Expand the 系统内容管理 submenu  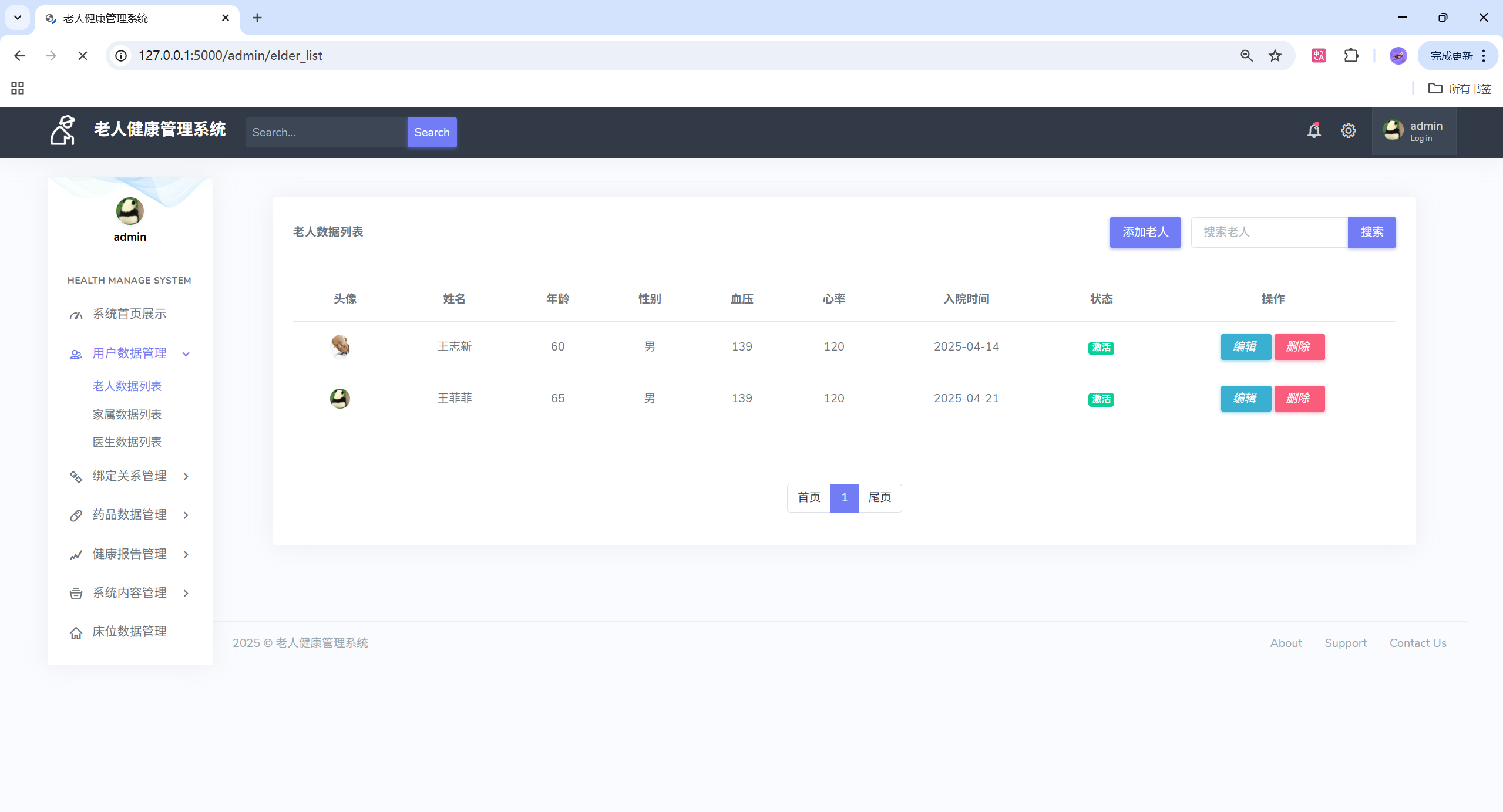pyautogui.click(x=186, y=593)
